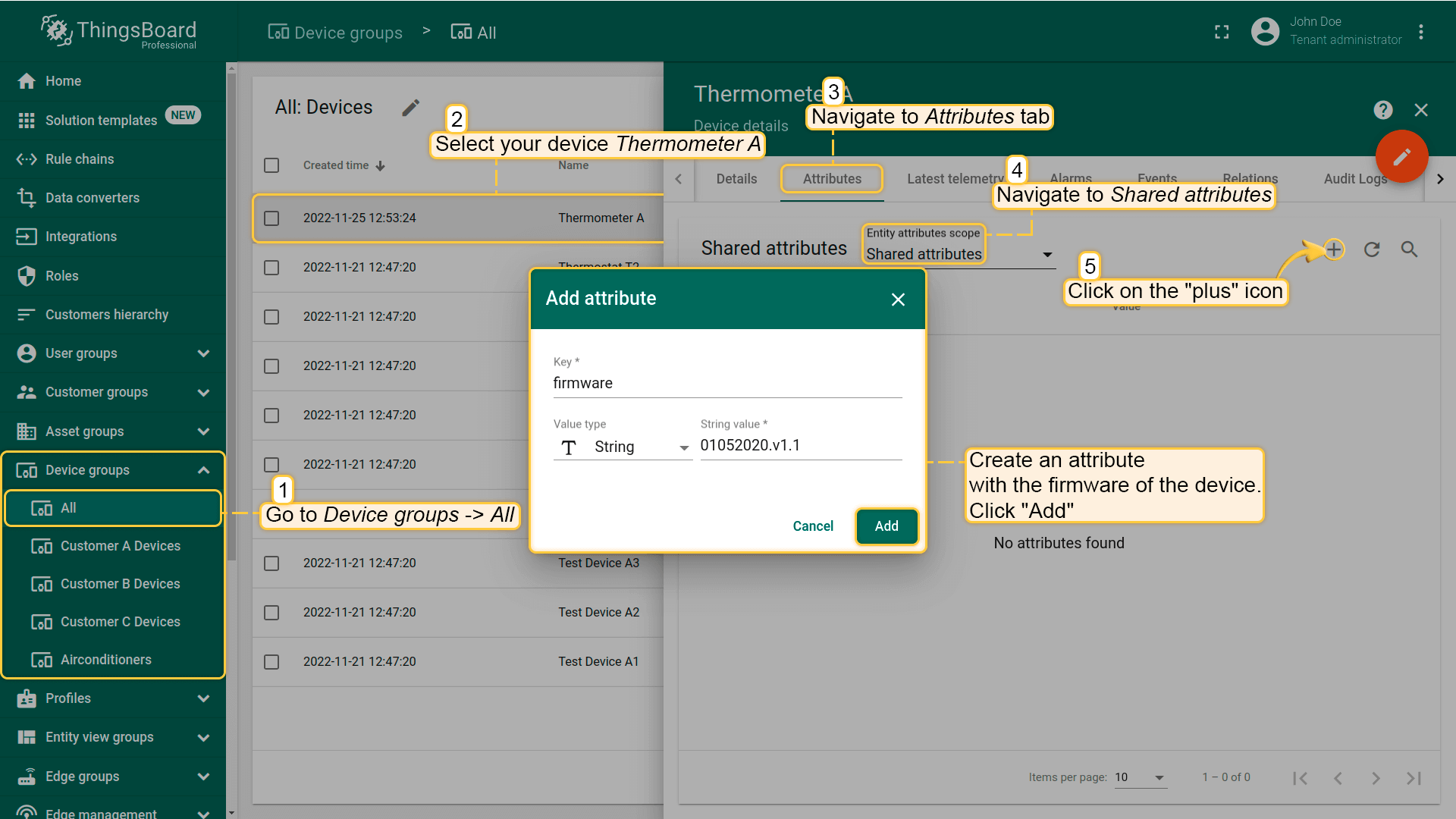Toggle select-all checkbox in table header

coord(271,165)
